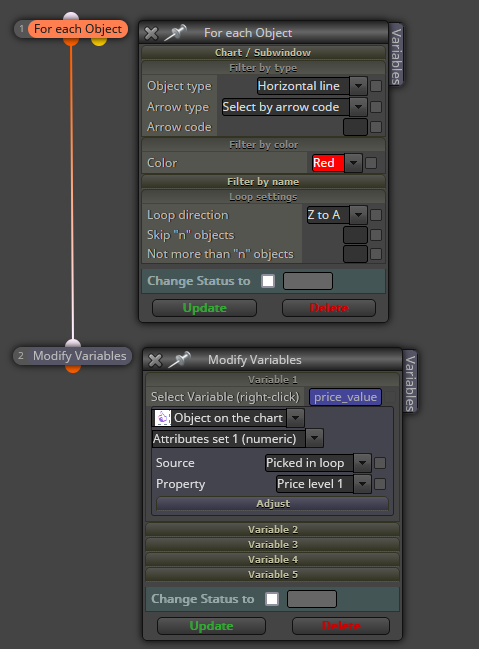479x649 pixels.
Task: Click Update in For each Object panel
Action: (x=205, y=308)
